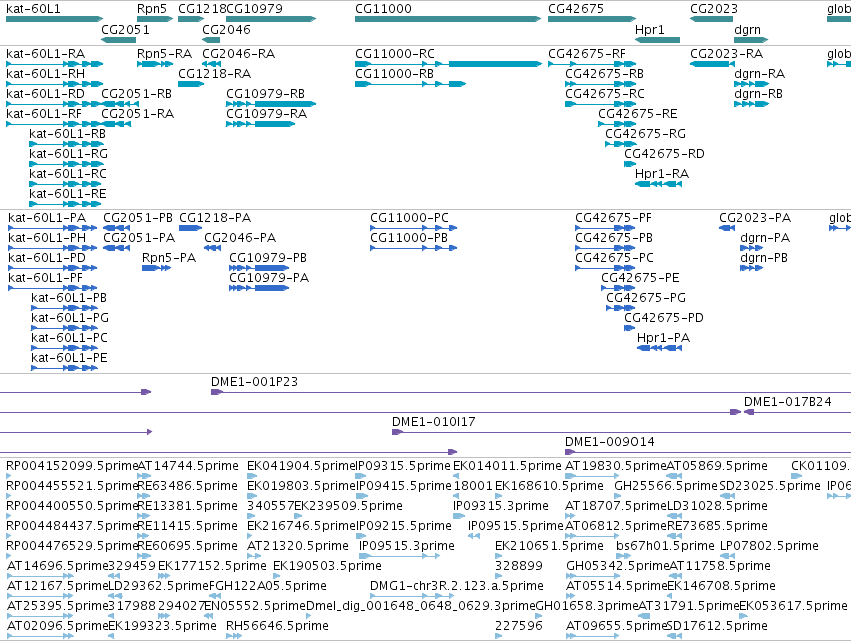Click protein Hpr1-PA

point(659,348)
